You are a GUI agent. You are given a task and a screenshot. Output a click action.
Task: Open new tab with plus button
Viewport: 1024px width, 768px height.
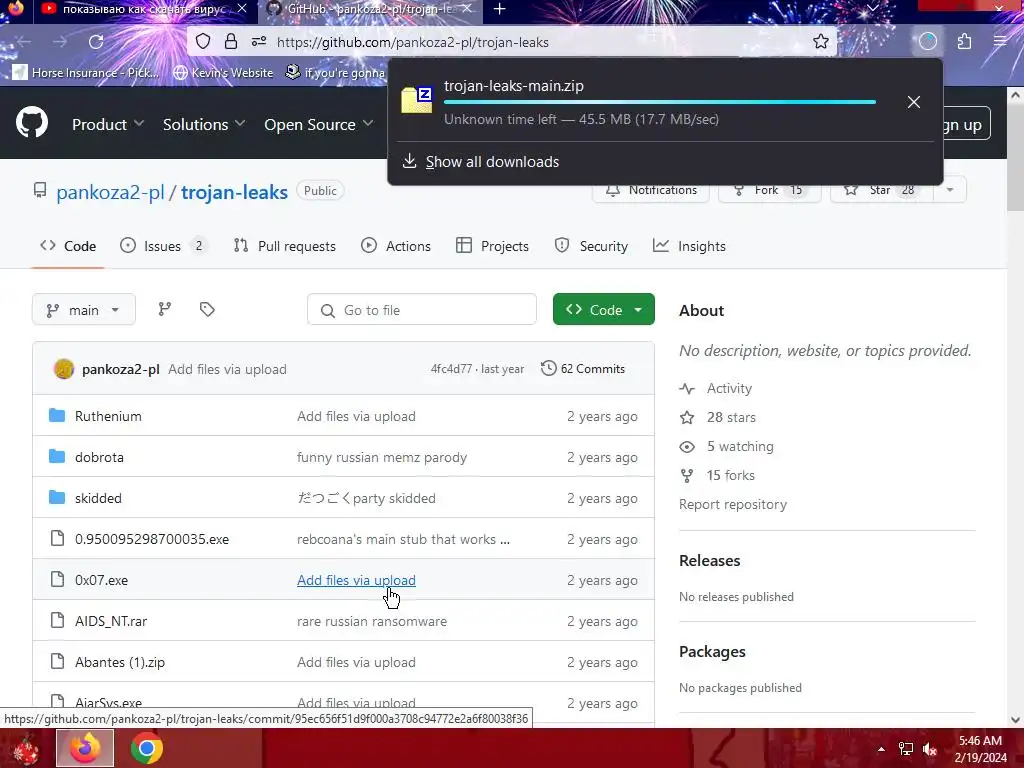[x=500, y=8]
